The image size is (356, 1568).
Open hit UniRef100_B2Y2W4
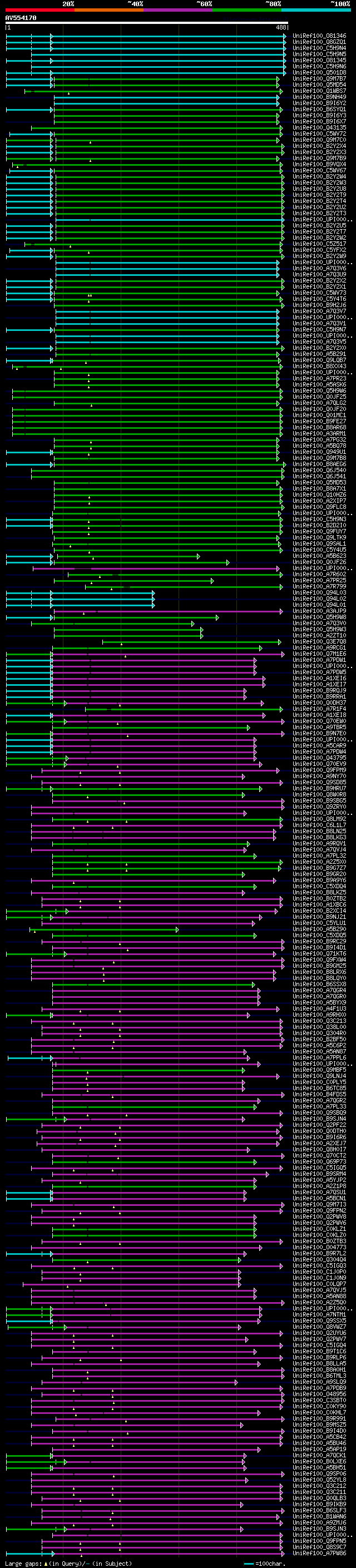[319, 176]
